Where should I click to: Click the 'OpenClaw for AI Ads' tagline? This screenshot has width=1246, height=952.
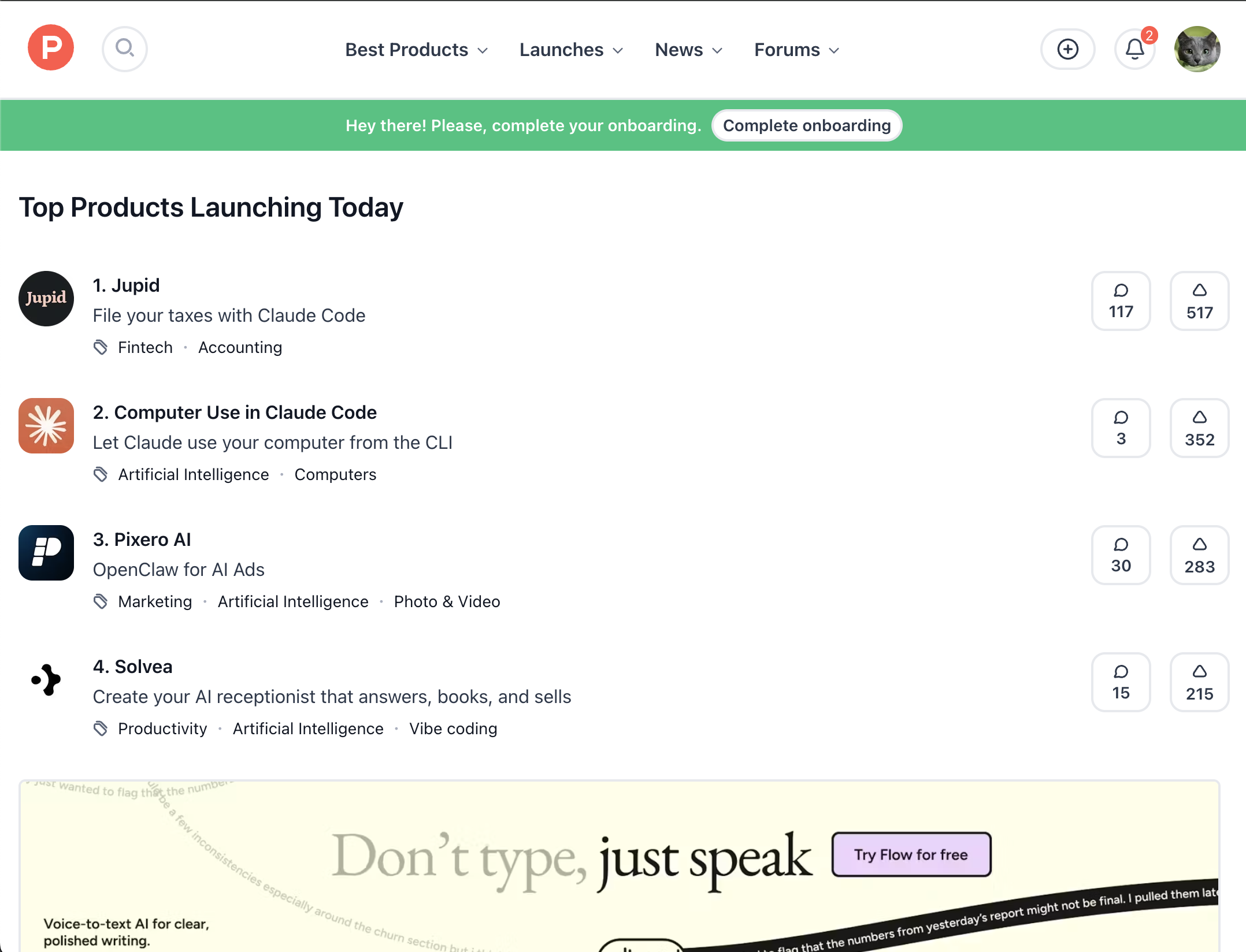pyautogui.click(x=179, y=570)
